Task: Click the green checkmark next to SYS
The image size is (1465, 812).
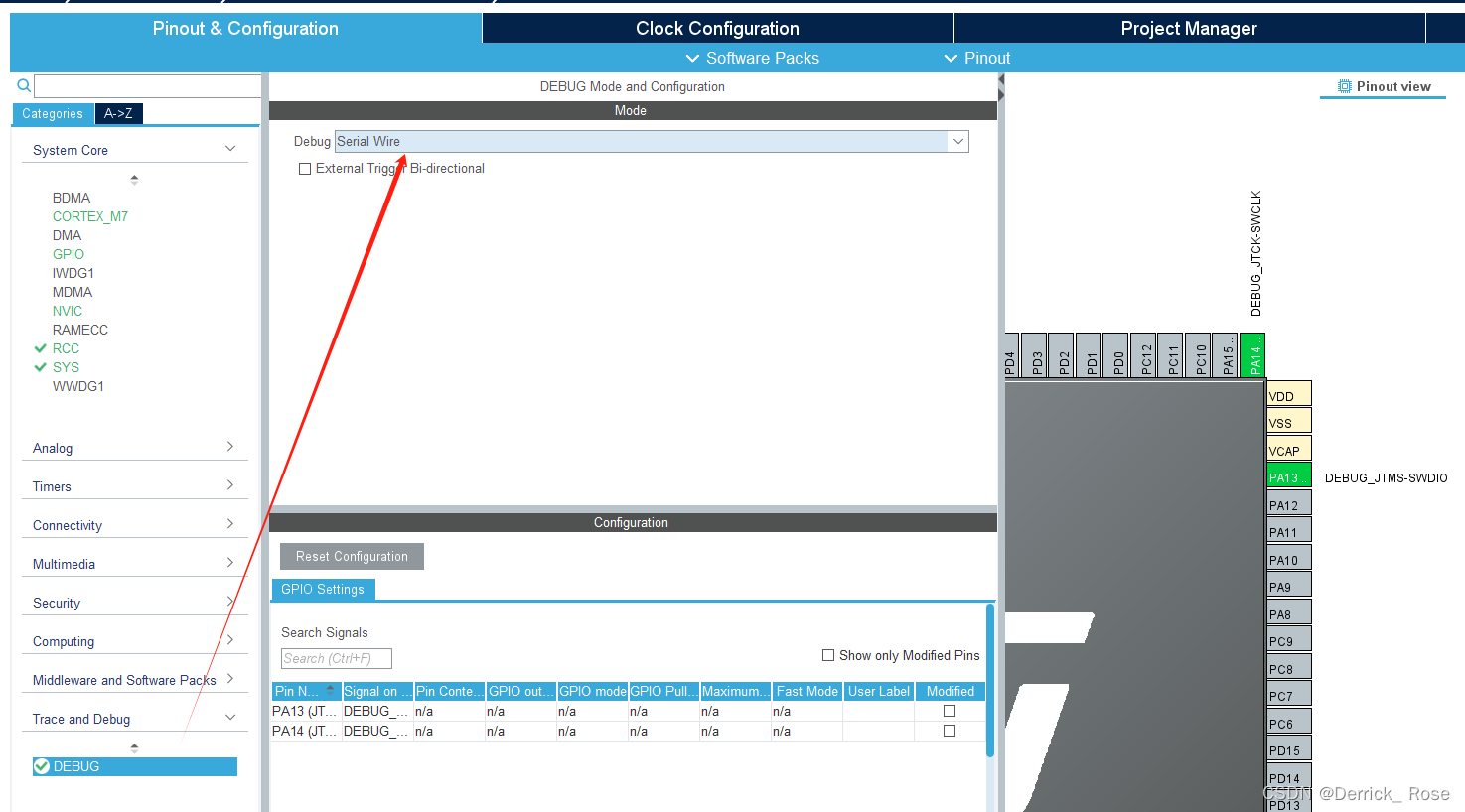Action: tap(41, 367)
